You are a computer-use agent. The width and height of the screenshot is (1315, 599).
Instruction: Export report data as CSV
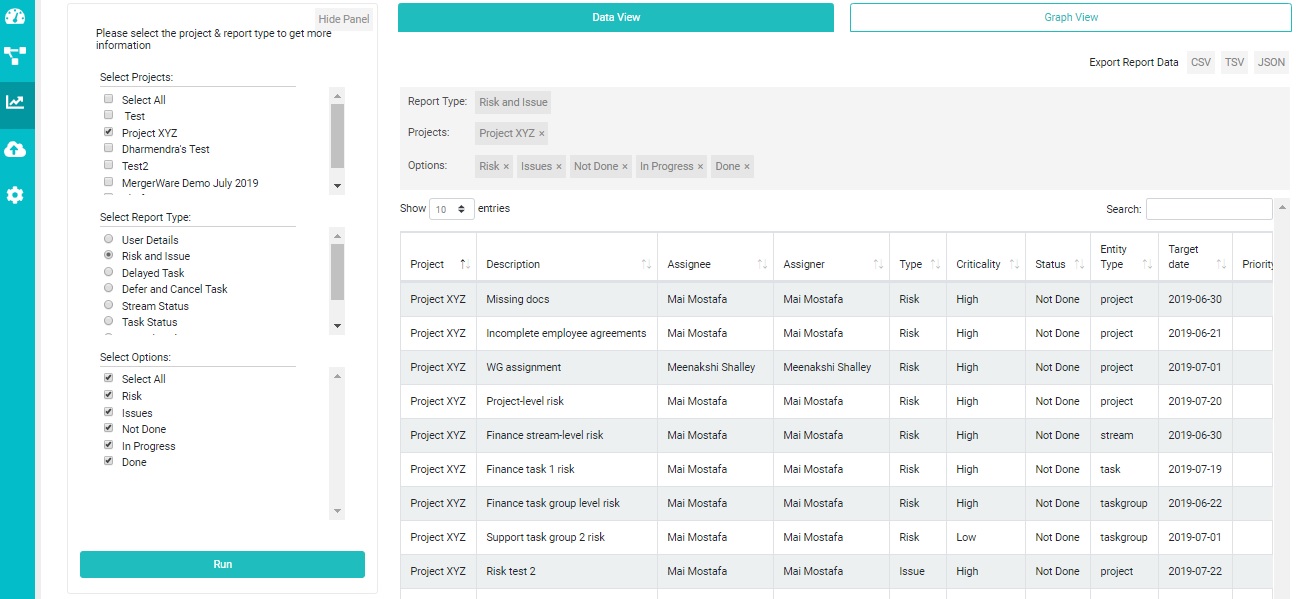1200,62
